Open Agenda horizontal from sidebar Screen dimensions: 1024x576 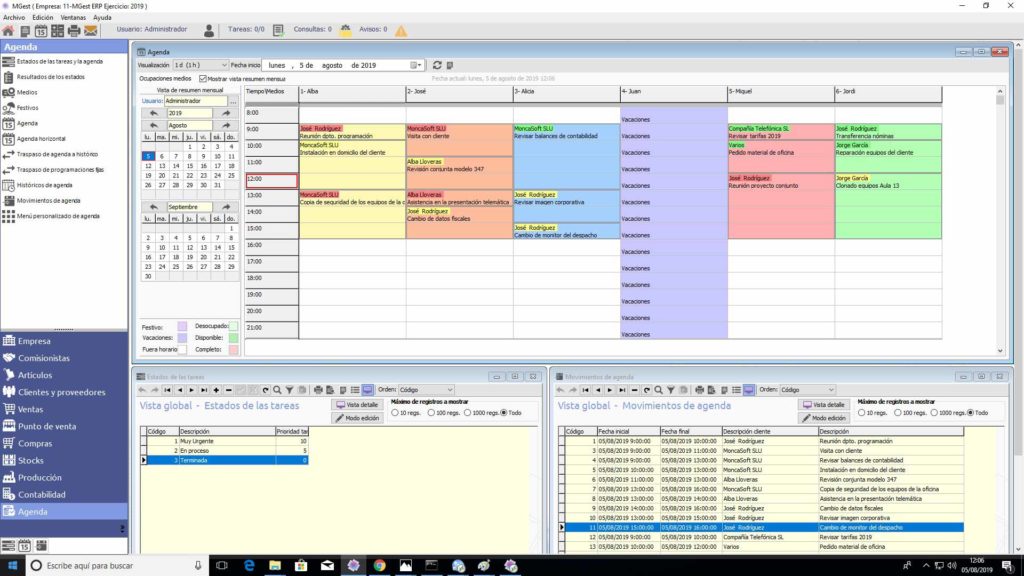point(41,139)
